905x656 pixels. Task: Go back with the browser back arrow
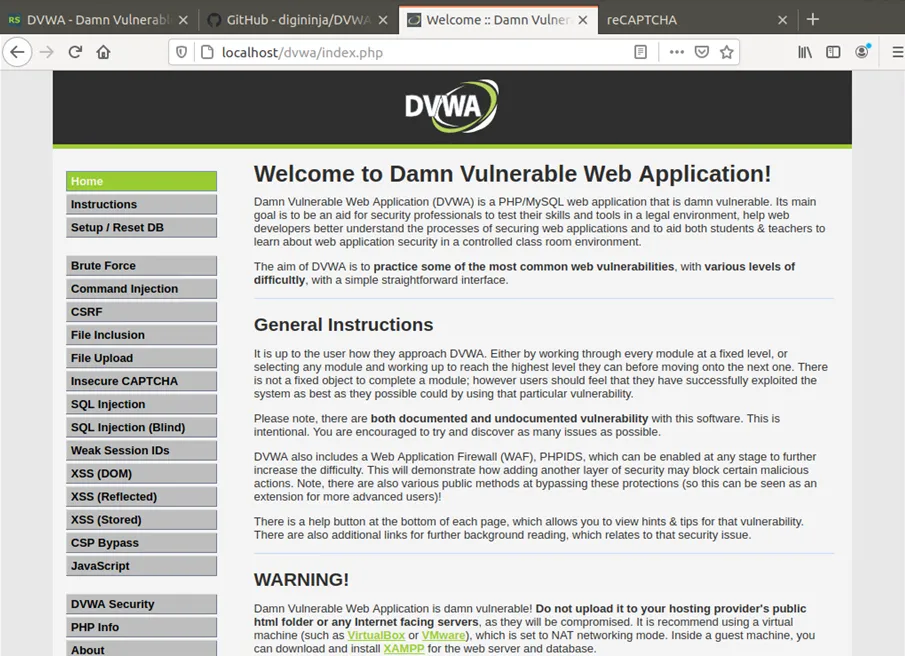click(17, 53)
